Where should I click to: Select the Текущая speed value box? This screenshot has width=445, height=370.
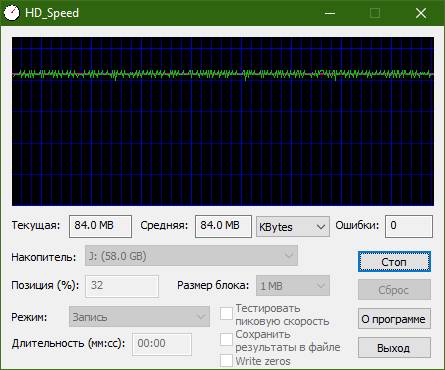(100, 226)
